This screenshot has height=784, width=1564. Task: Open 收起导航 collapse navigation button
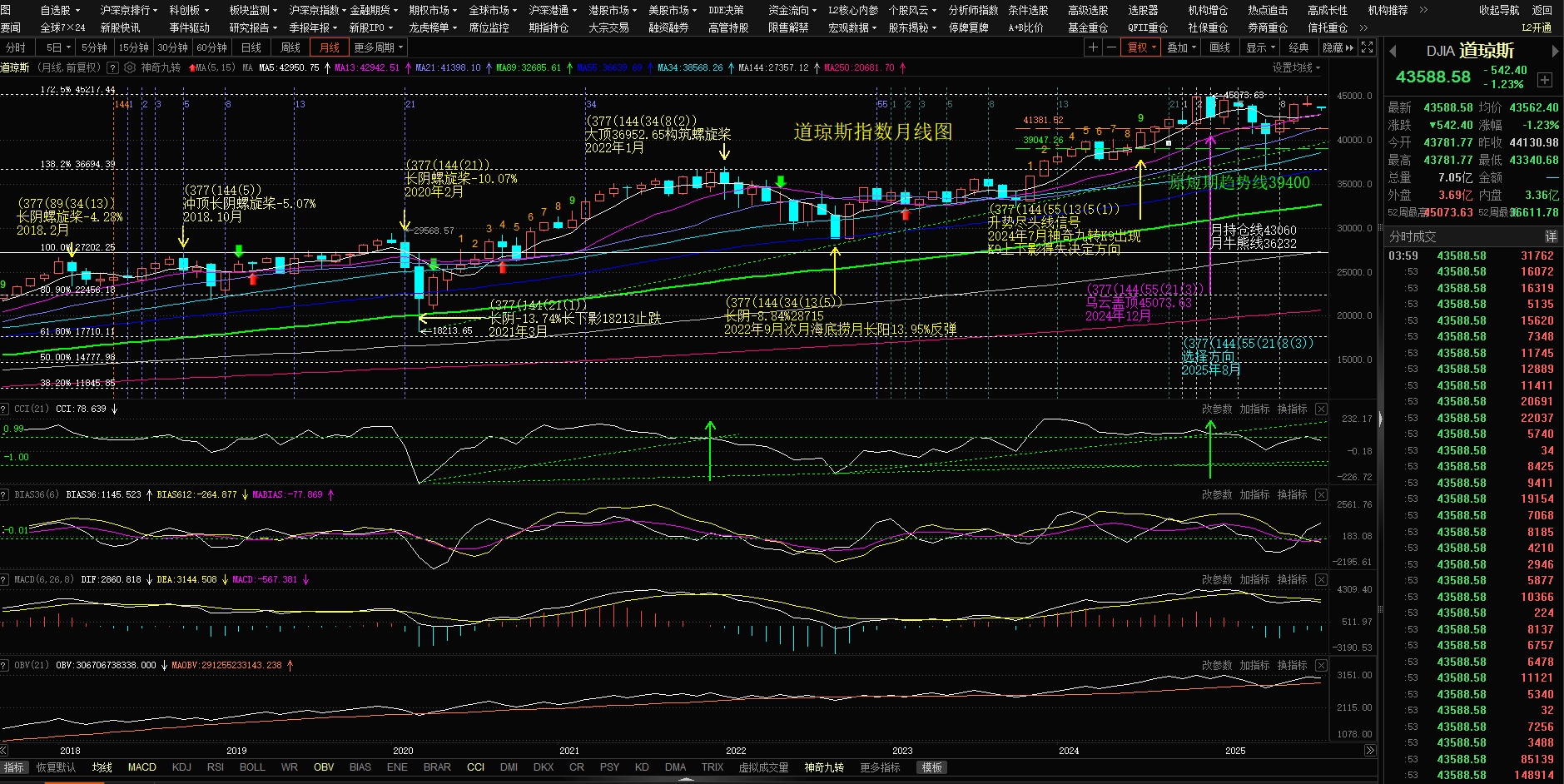point(1499,10)
